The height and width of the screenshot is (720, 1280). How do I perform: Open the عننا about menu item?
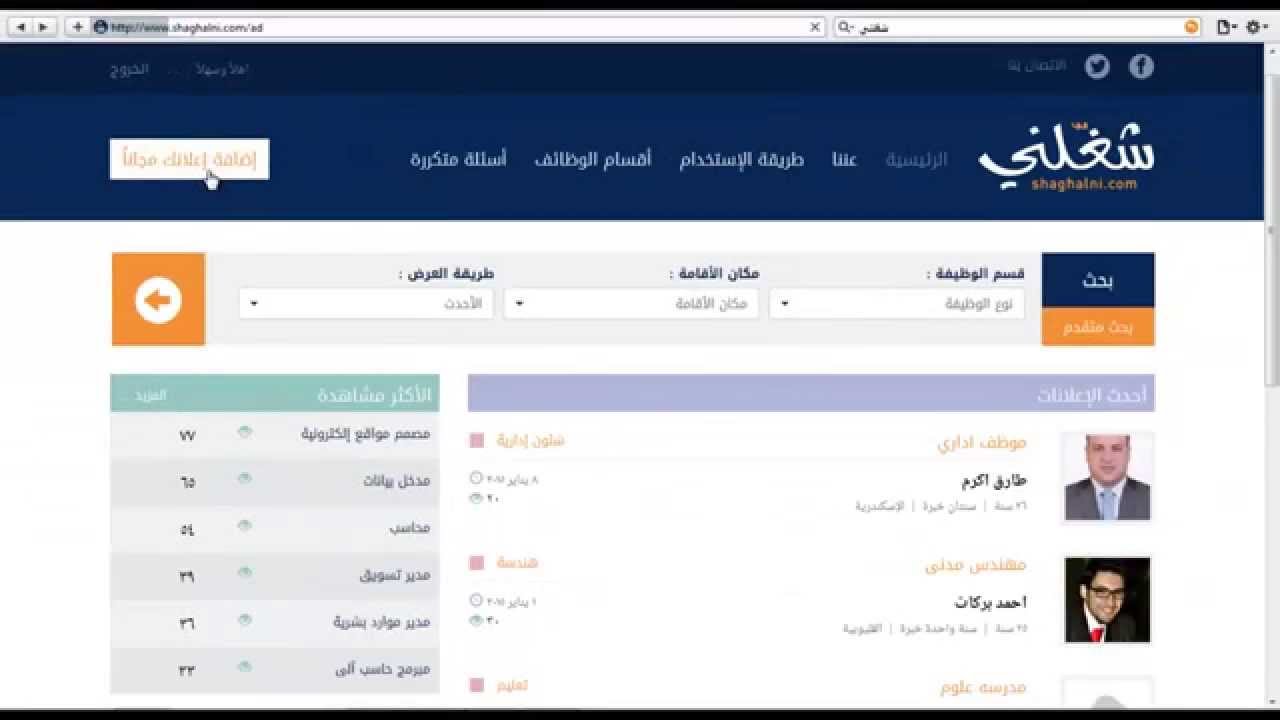tap(845, 160)
